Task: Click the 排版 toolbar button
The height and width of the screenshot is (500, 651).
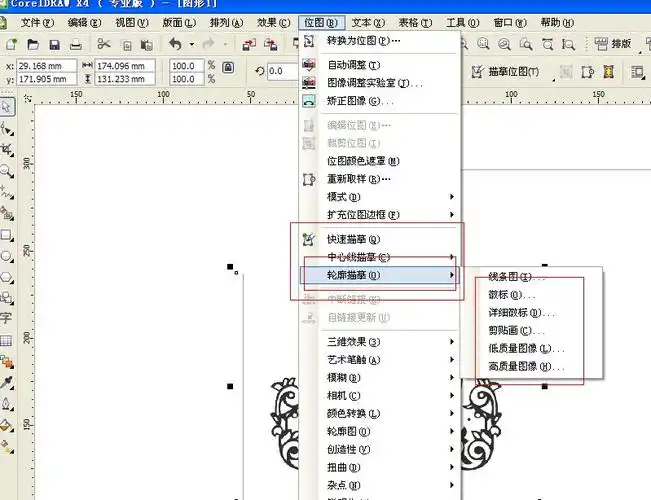Action: pyautogui.click(x=613, y=43)
